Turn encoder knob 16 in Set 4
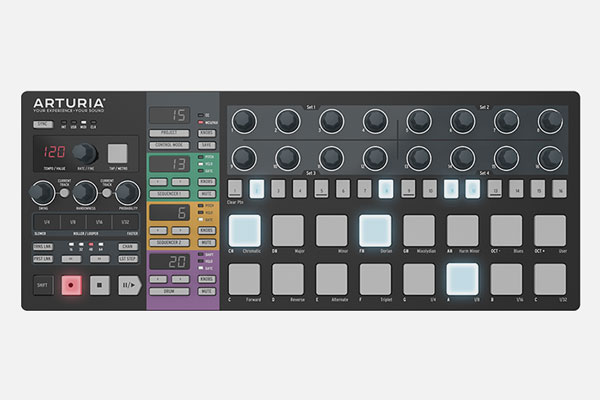Viewport: 600px width, 400px height. (x=550, y=158)
